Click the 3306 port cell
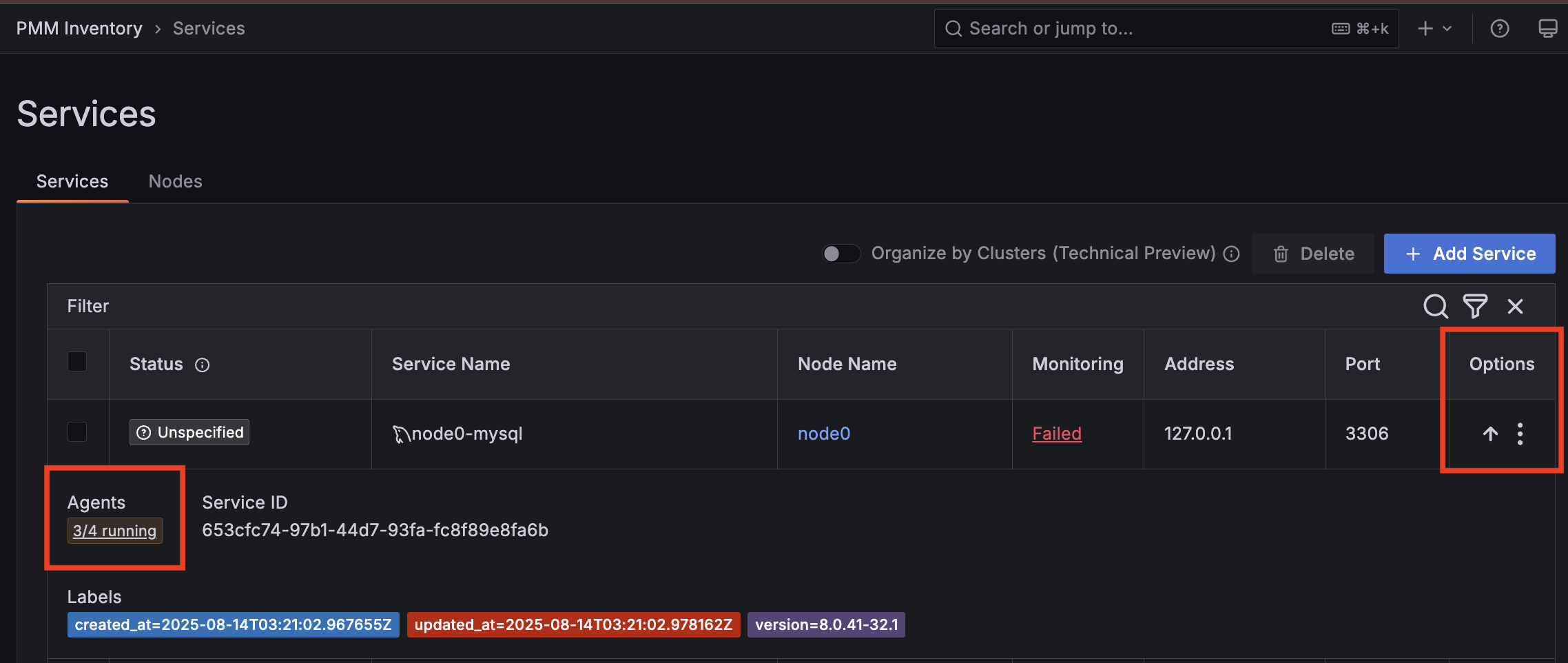 click(1367, 433)
